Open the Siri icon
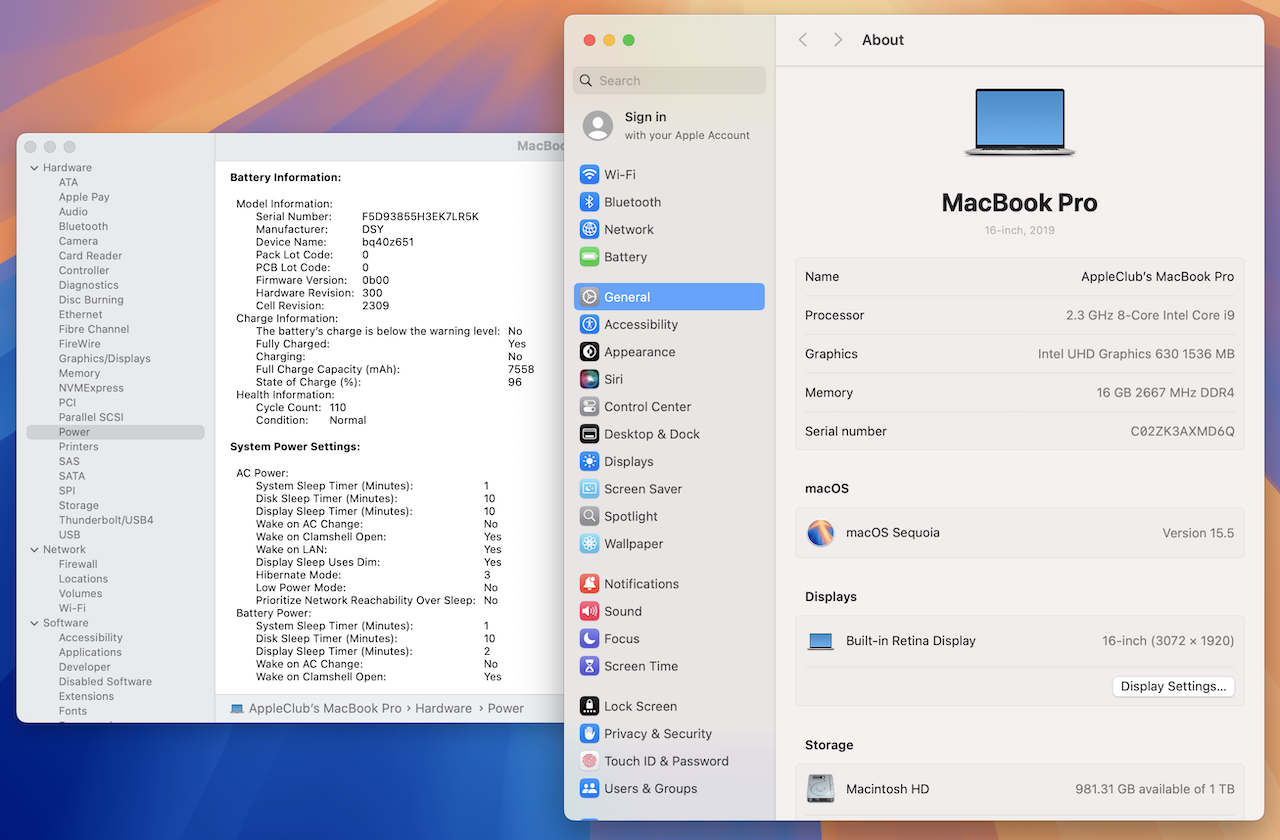The height and width of the screenshot is (840, 1280). click(x=589, y=379)
